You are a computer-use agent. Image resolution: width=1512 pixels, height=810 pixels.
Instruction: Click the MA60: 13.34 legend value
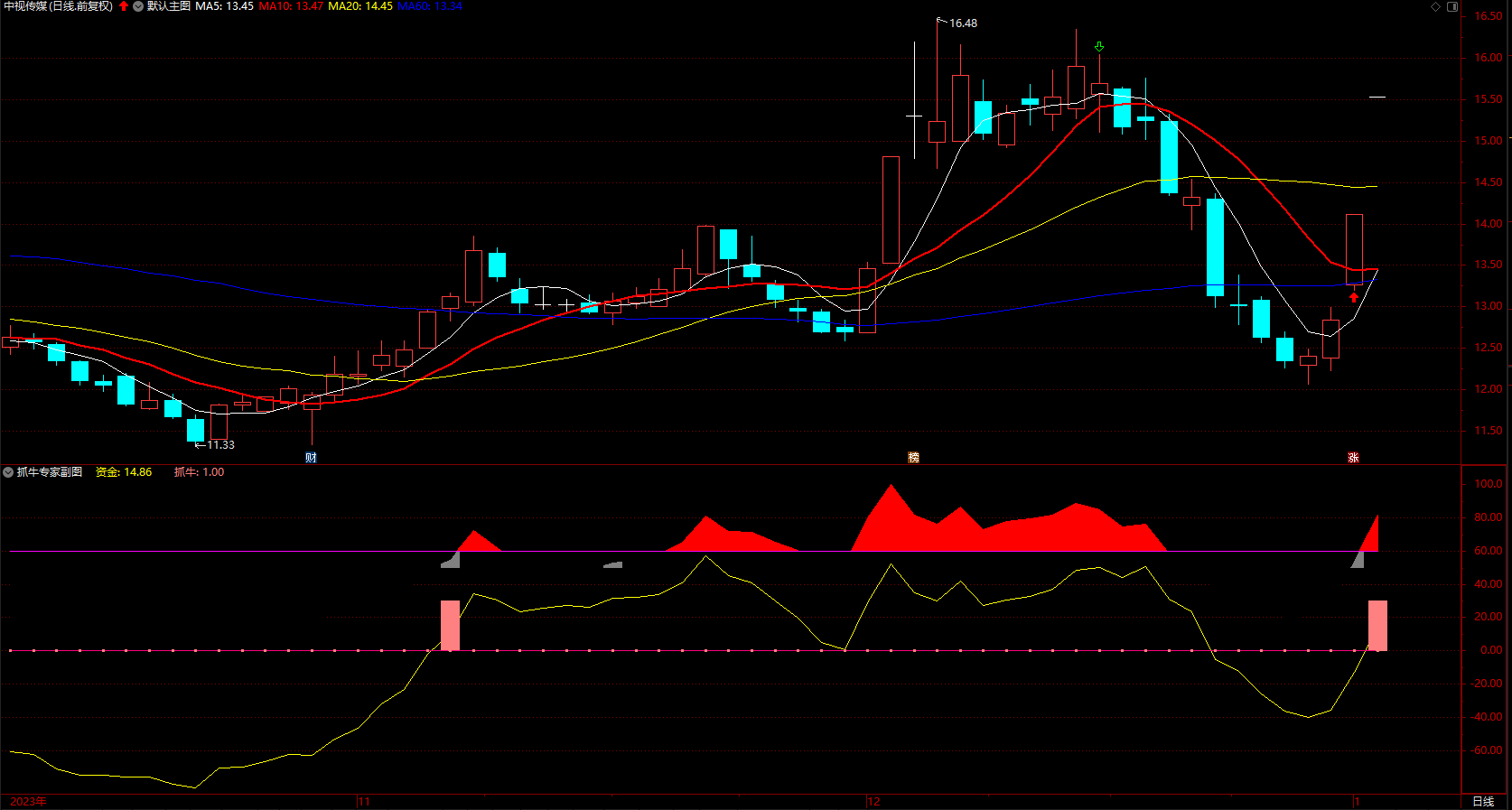(430, 6)
